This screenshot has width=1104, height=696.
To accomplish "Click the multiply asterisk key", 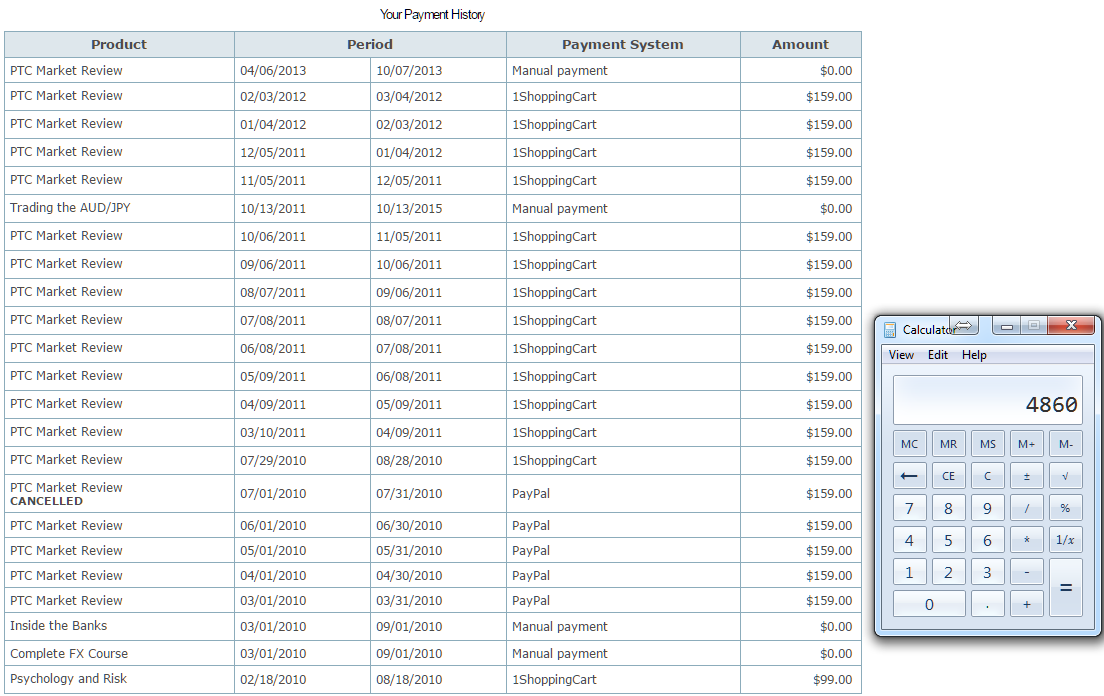I will click(1027, 540).
